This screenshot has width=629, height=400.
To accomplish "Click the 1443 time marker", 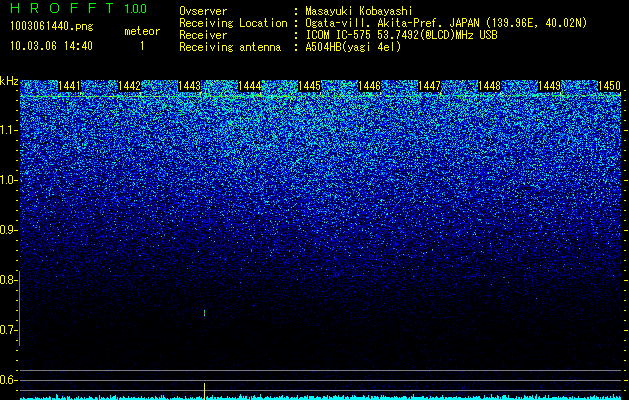I will point(189,86).
